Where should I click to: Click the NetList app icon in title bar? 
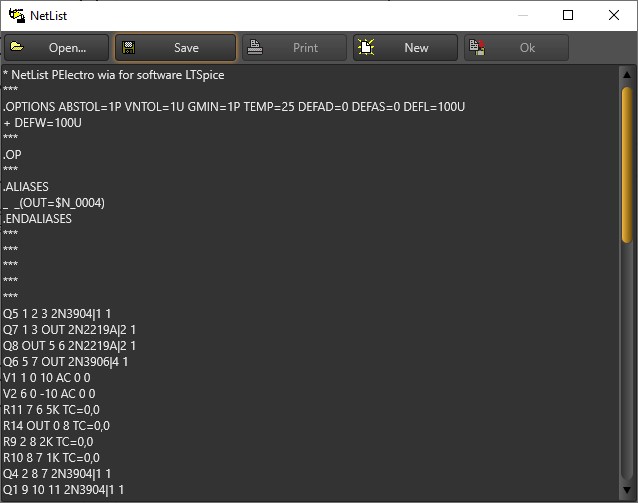click(x=17, y=15)
